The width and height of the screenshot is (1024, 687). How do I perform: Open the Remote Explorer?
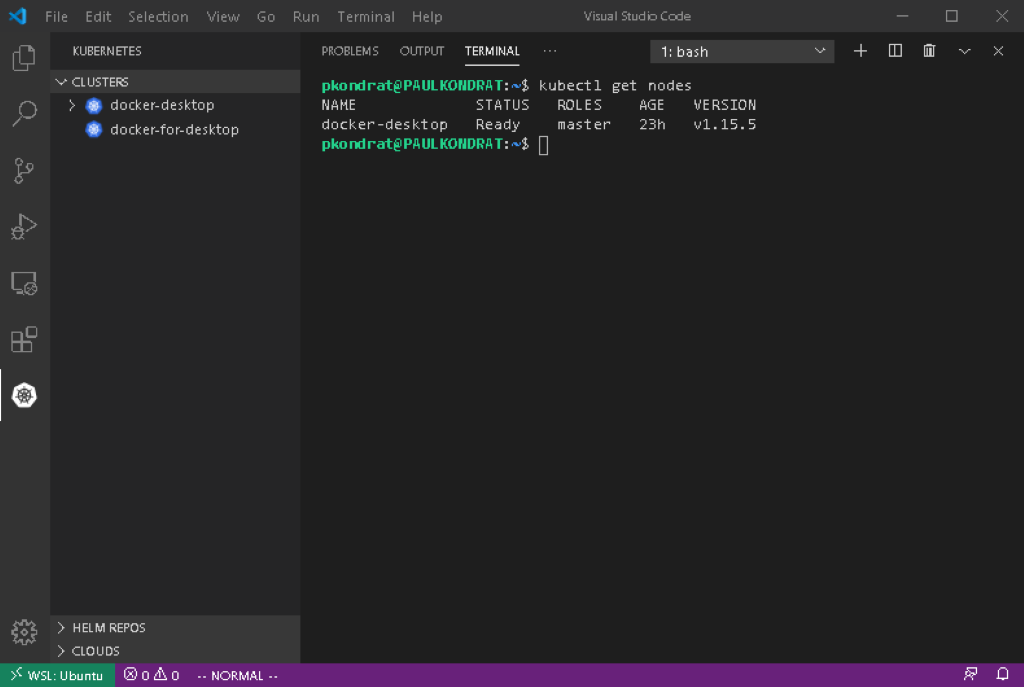point(23,283)
